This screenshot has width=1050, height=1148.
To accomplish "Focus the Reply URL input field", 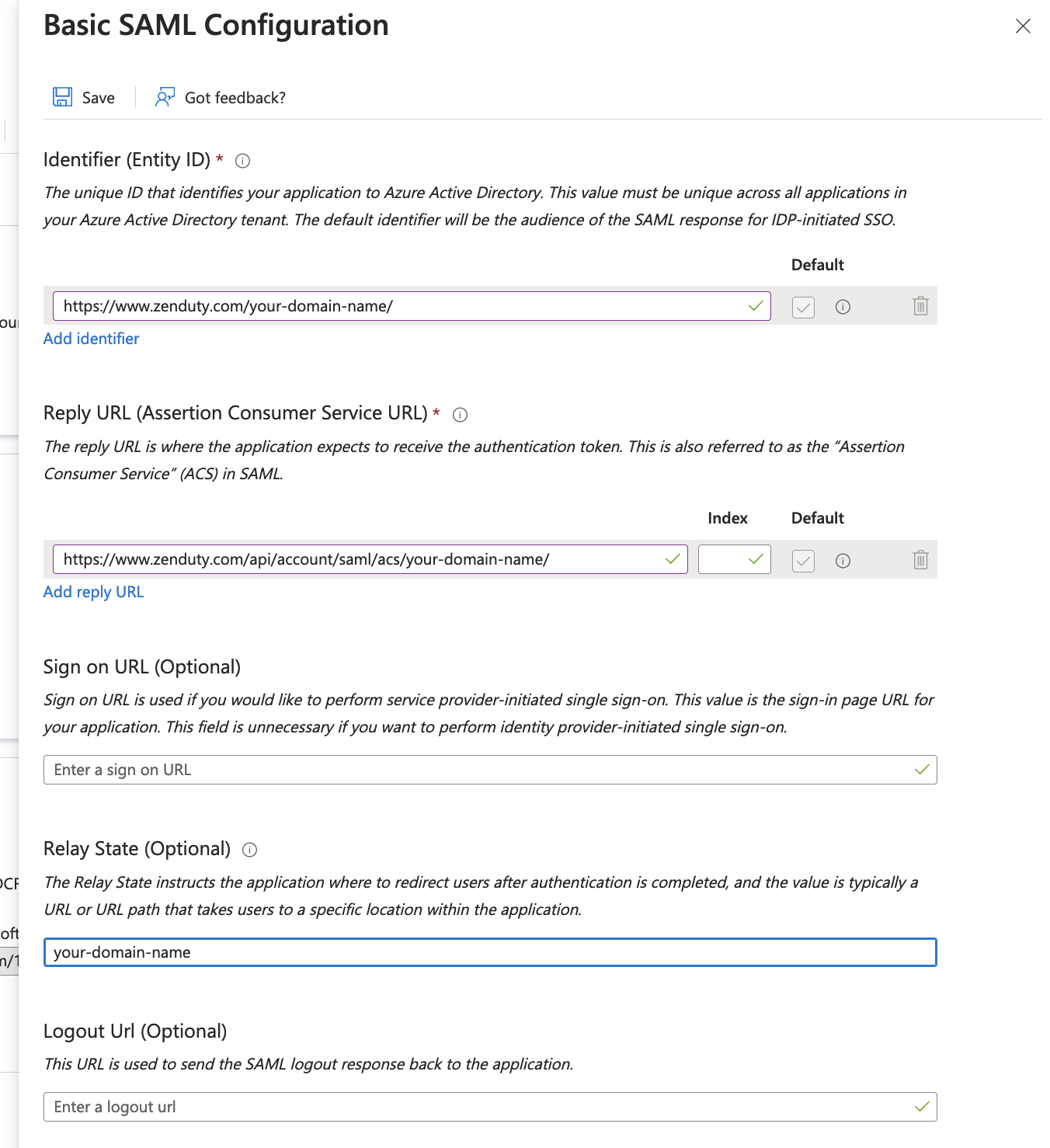I will 370,559.
